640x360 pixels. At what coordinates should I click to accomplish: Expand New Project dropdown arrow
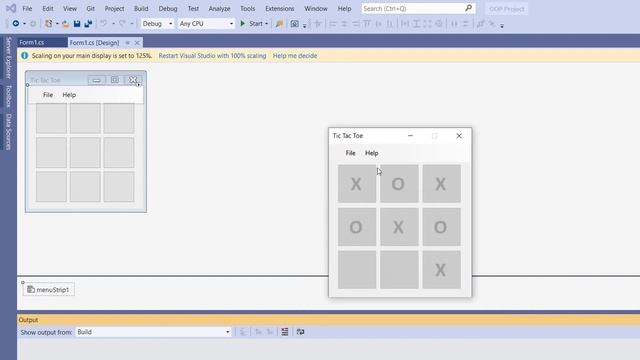point(57,24)
